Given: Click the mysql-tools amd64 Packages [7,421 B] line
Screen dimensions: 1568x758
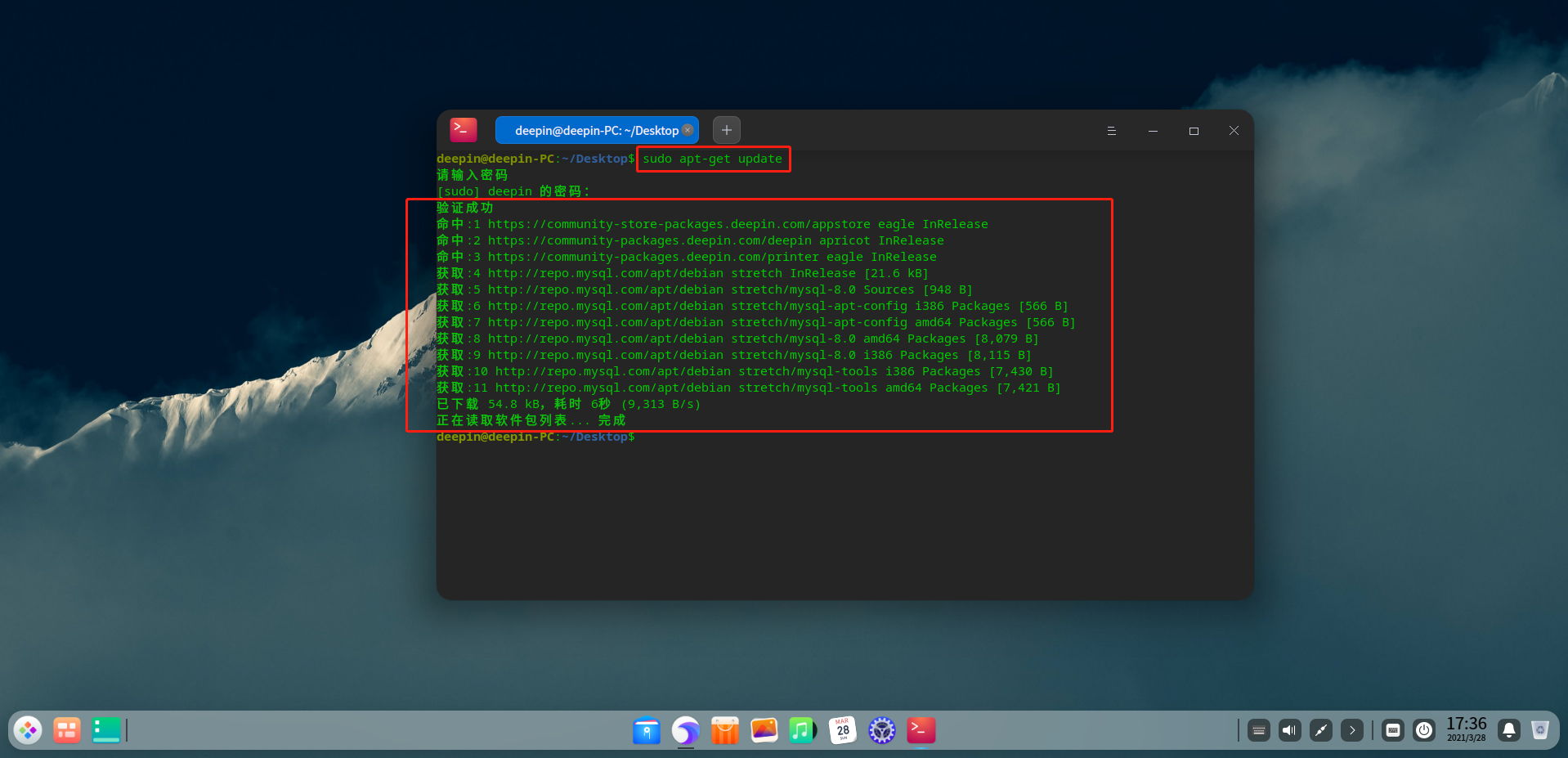Looking at the screenshot, I should click(749, 388).
